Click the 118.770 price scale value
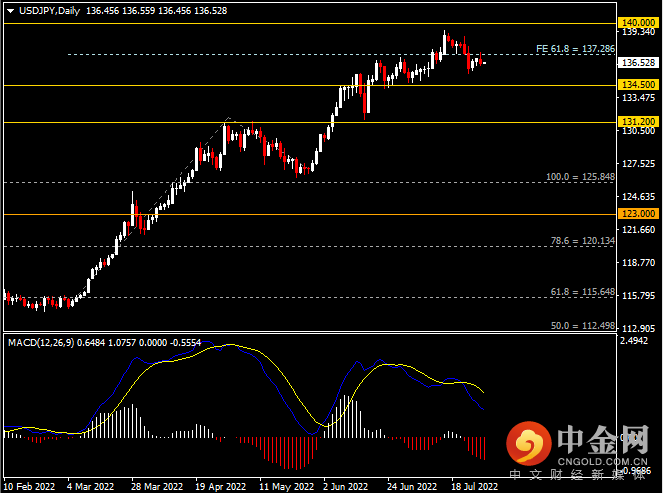Viewport: 663px width, 493px height. (x=638, y=263)
